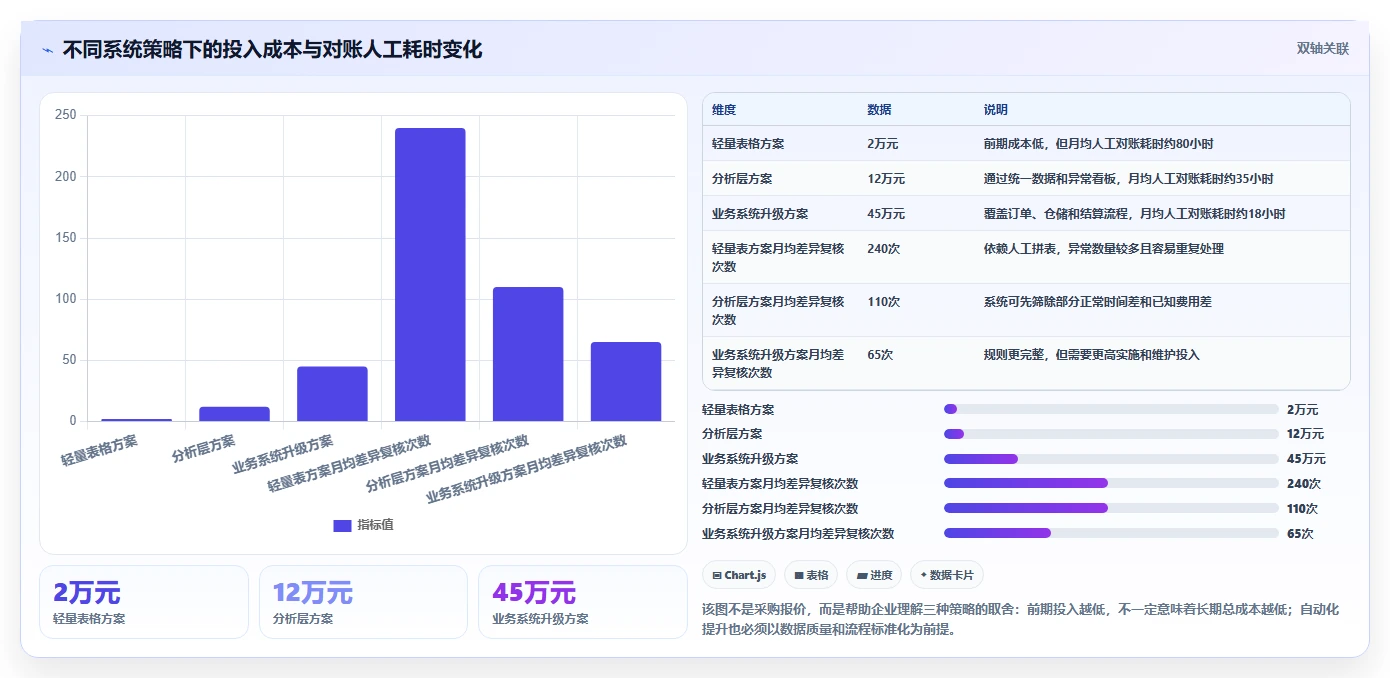Select the Chart.js tag
Image resolution: width=1390 pixels, height=678 pixels.
pyautogui.click(x=739, y=575)
